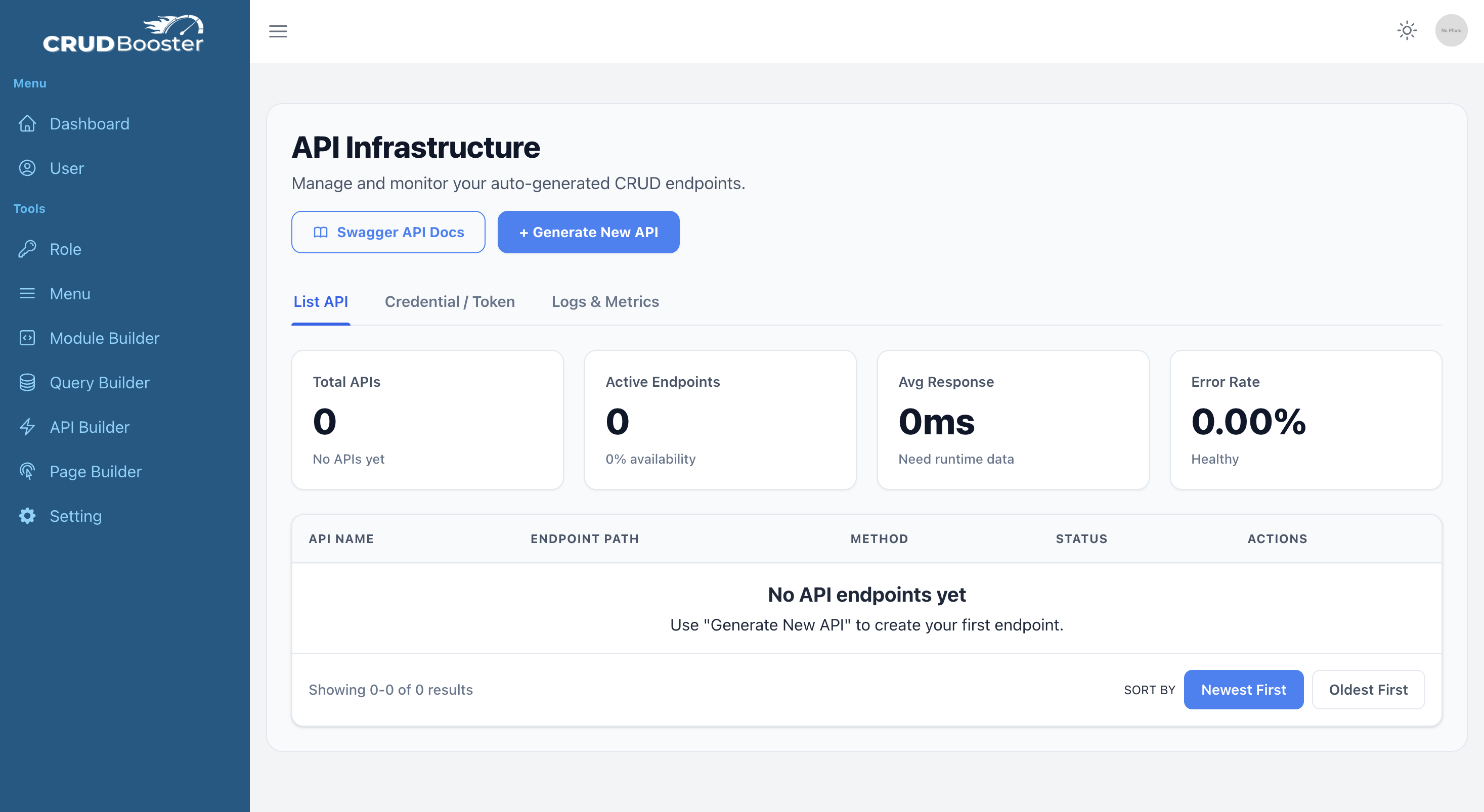Click the CRUDBooster logo
The image size is (1484, 812).
[123, 34]
